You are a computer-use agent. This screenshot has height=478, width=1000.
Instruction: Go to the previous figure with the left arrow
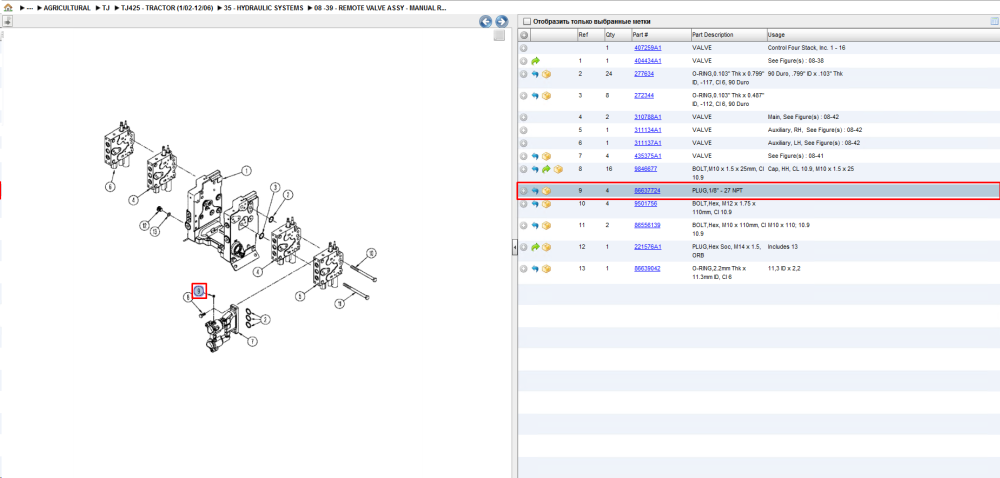486,21
